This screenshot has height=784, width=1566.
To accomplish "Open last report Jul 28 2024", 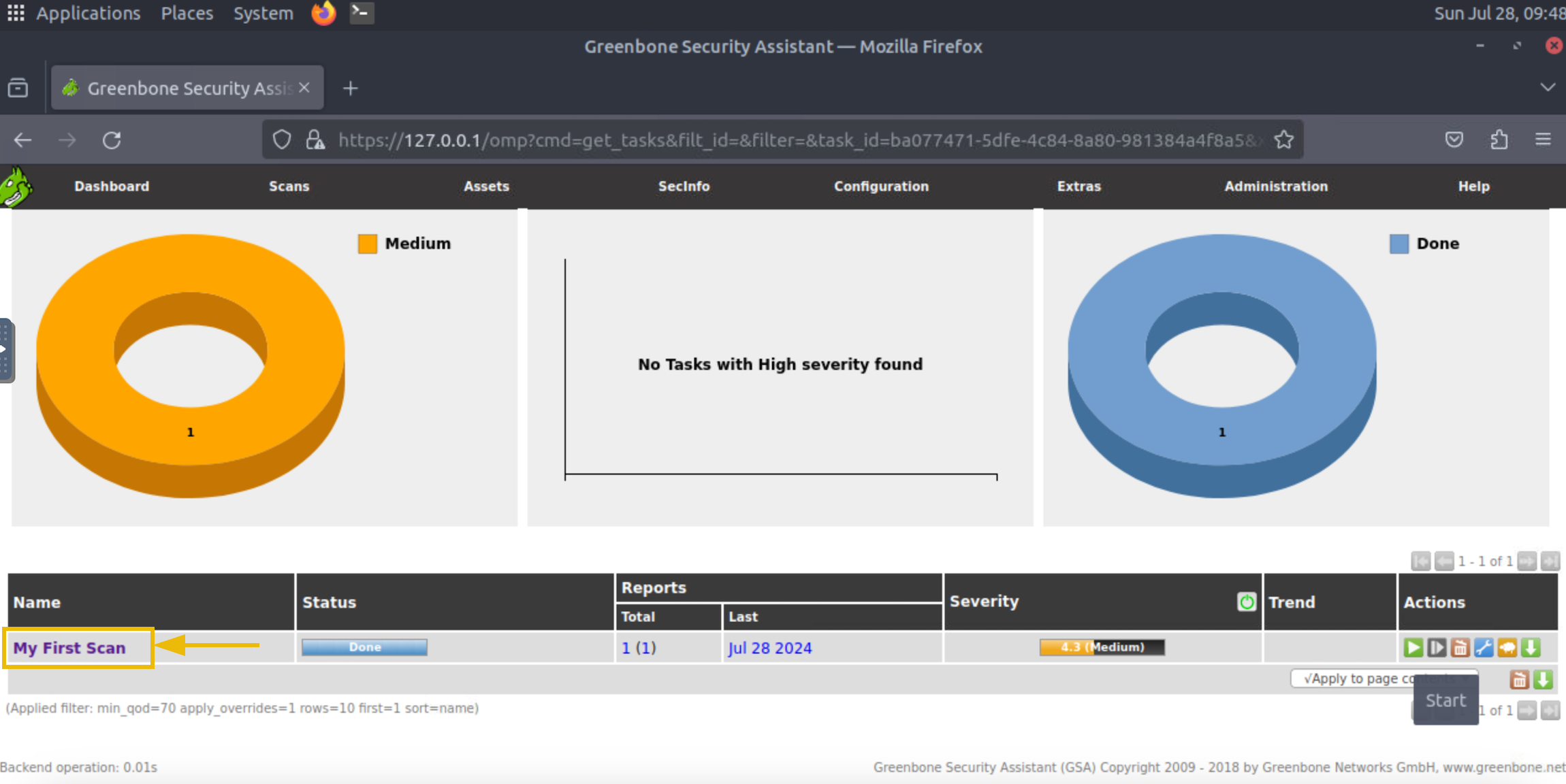I will pos(770,648).
